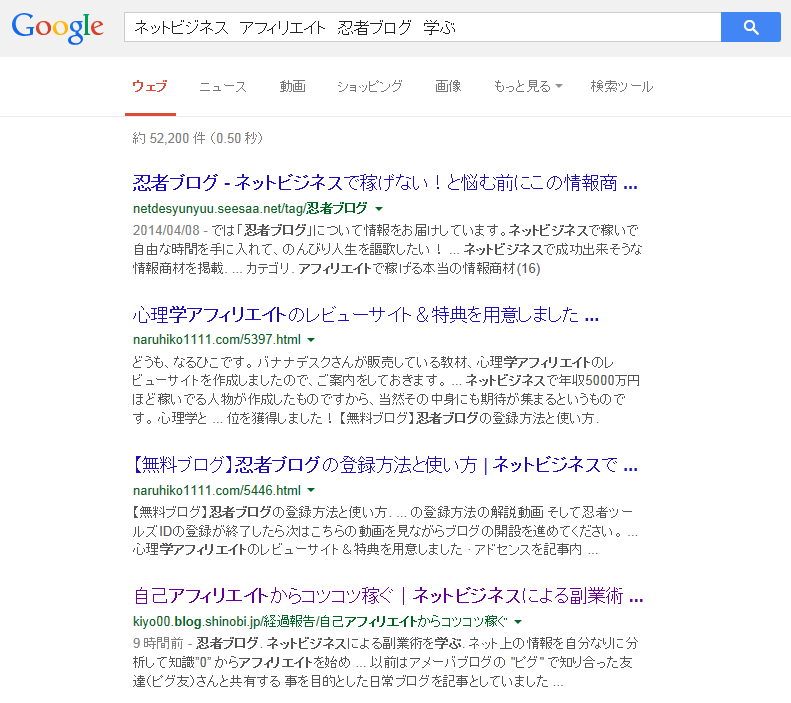Expand the もっと見る dropdown menu
This screenshot has width=791, height=703.
coord(528,87)
